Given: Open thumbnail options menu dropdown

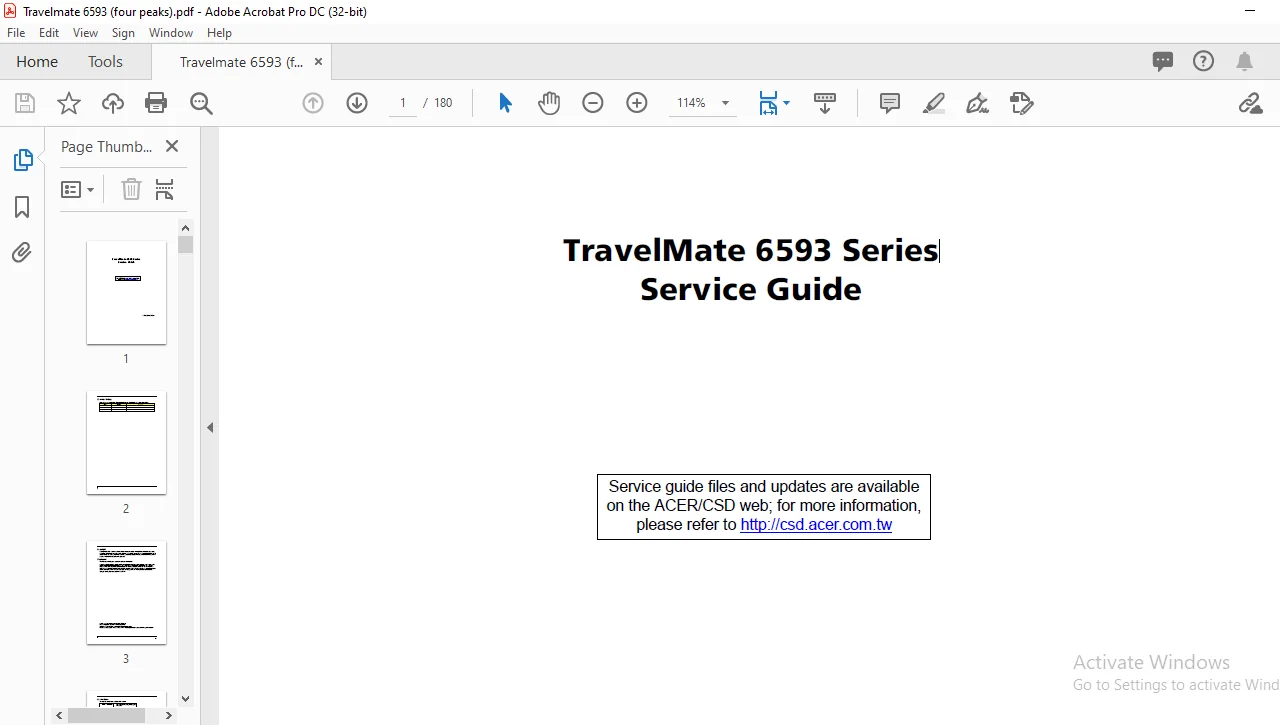Looking at the screenshot, I should [x=78, y=189].
